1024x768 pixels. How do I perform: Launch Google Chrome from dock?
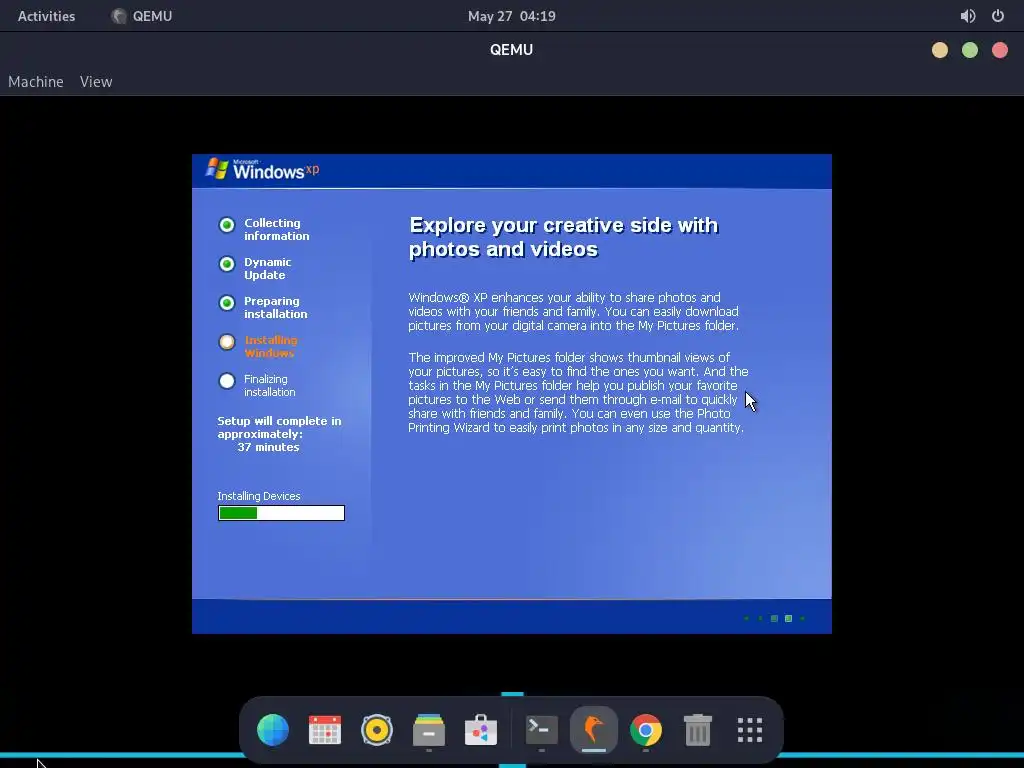[x=646, y=729]
